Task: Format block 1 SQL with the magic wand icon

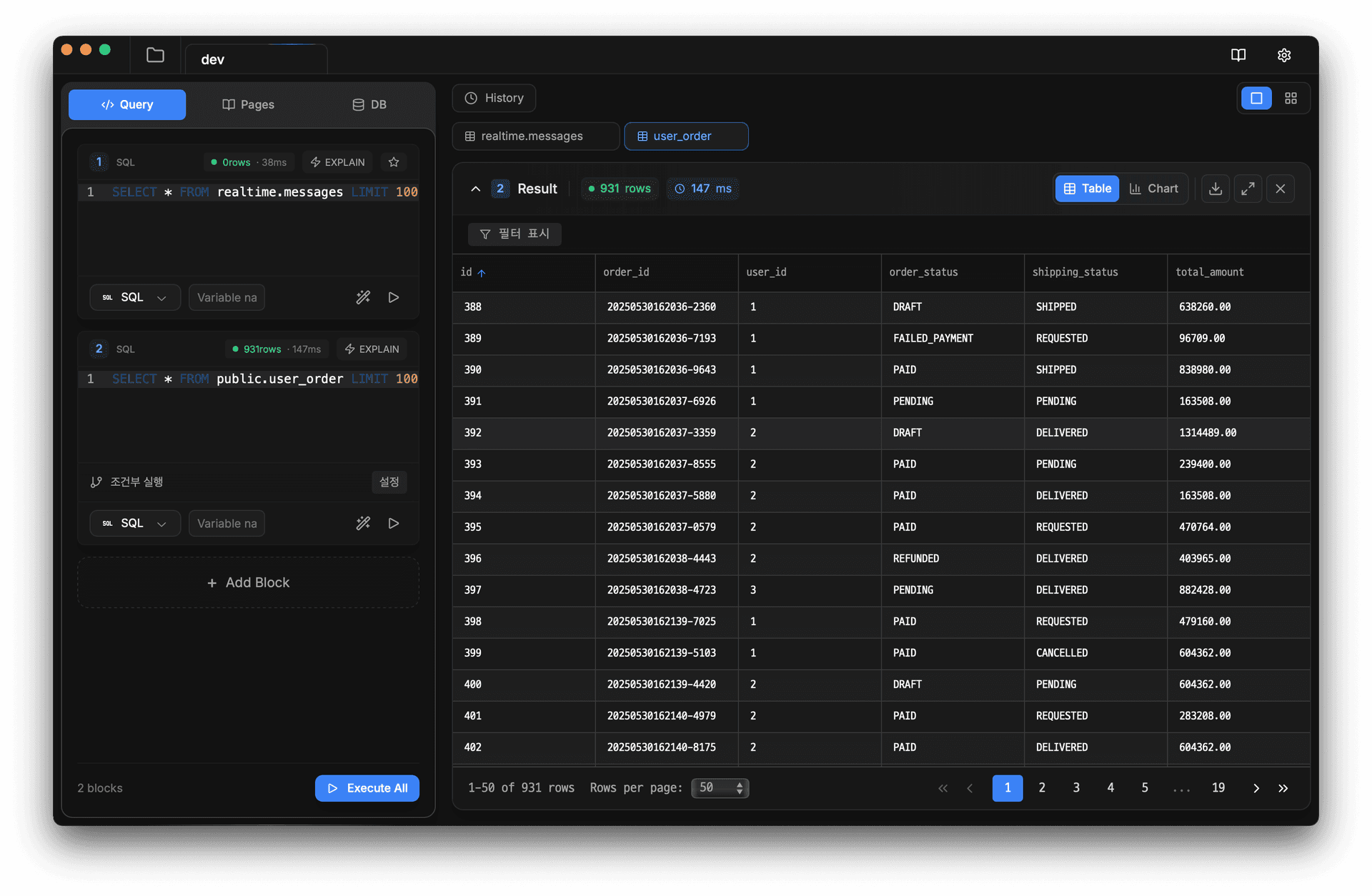Action: tap(363, 297)
